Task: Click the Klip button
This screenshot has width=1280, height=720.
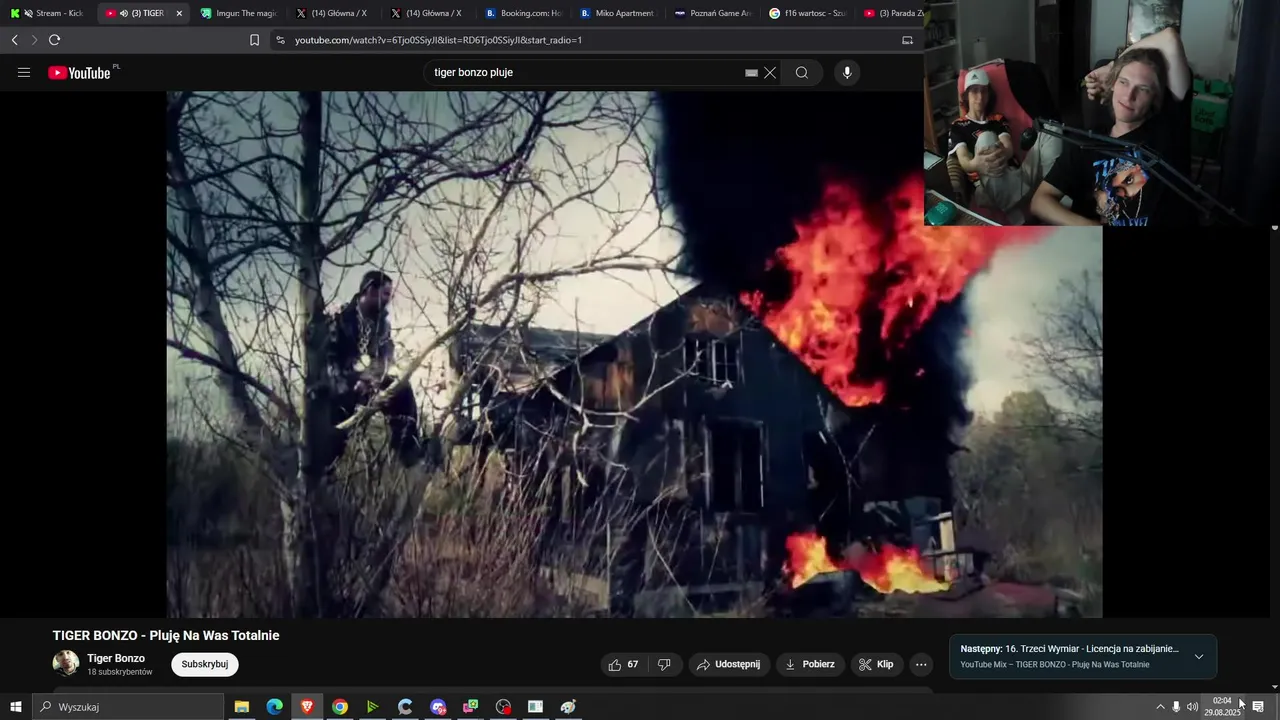Action: [x=876, y=664]
